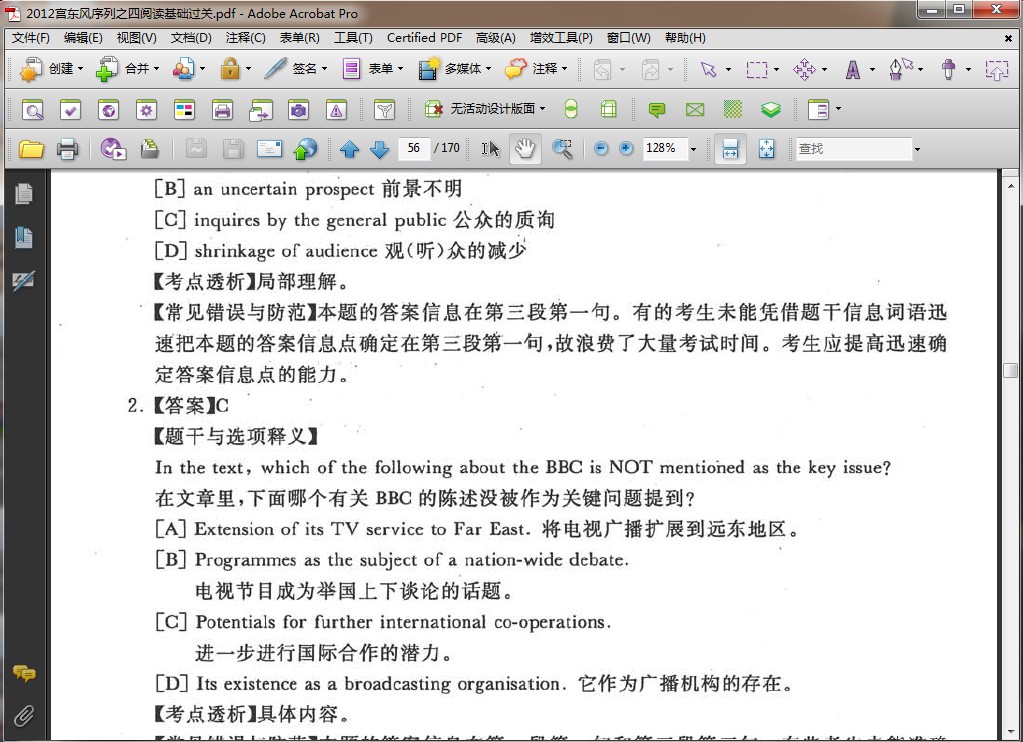Click the scrollbar up arrow button
The image size is (1023, 742).
tap(1010, 186)
